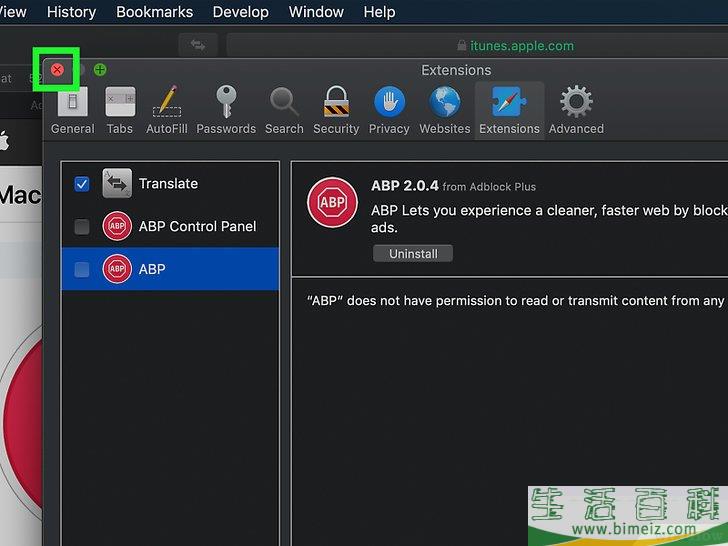The width and height of the screenshot is (728, 546).
Task: Open the Search magnifier preferences pane
Action: click(284, 110)
